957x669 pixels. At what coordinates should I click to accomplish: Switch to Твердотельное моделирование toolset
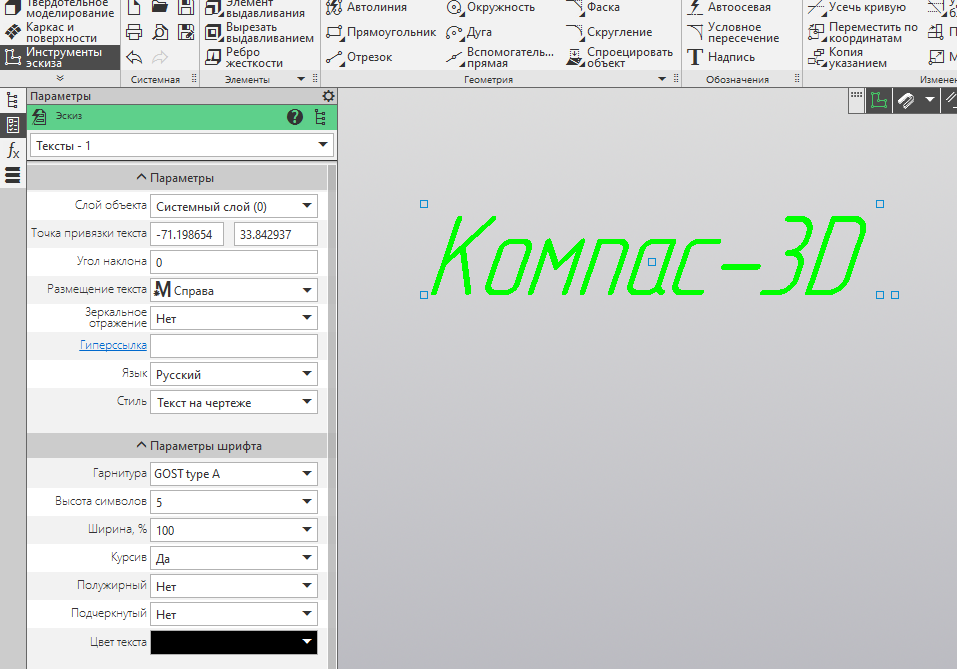60,9
